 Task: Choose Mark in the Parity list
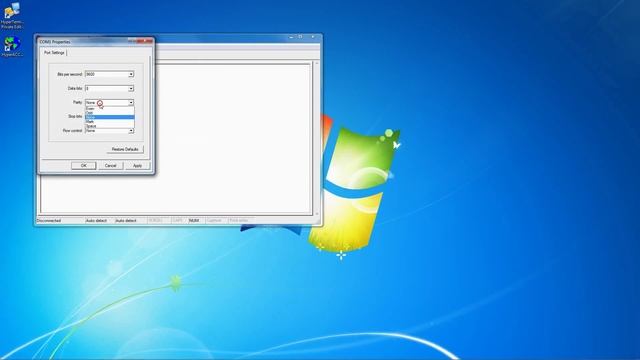tap(109, 122)
